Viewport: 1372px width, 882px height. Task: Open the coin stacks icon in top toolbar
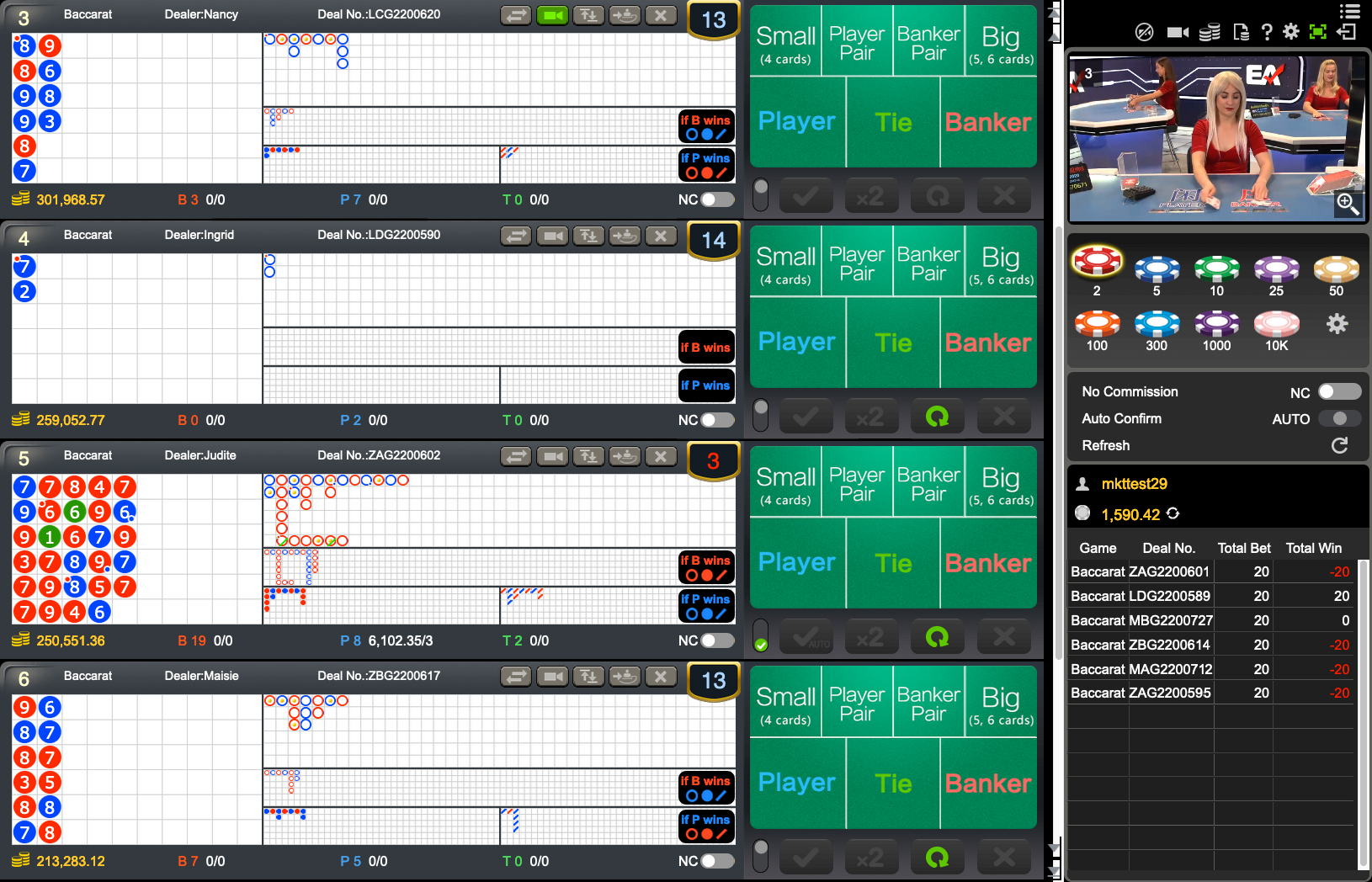[1210, 32]
